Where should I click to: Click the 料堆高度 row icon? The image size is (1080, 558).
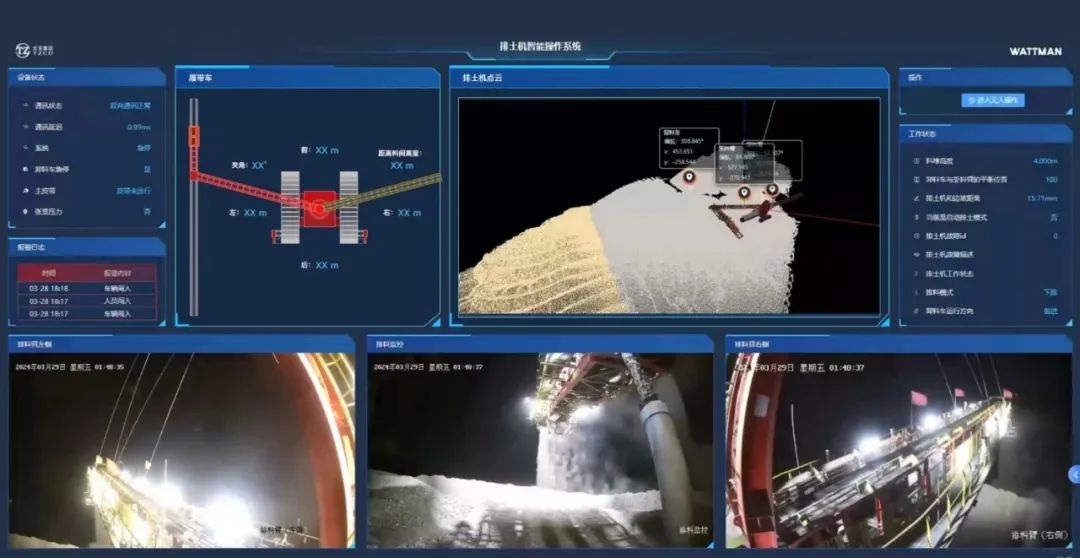(x=916, y=160)
